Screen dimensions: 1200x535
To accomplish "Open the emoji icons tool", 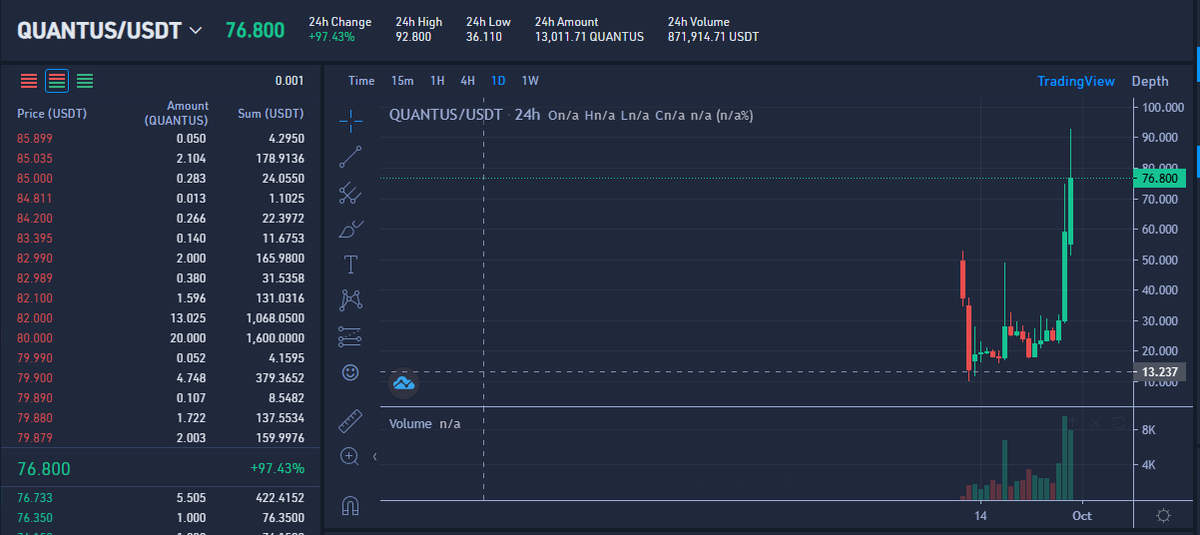I will click(x=351, y=372).
